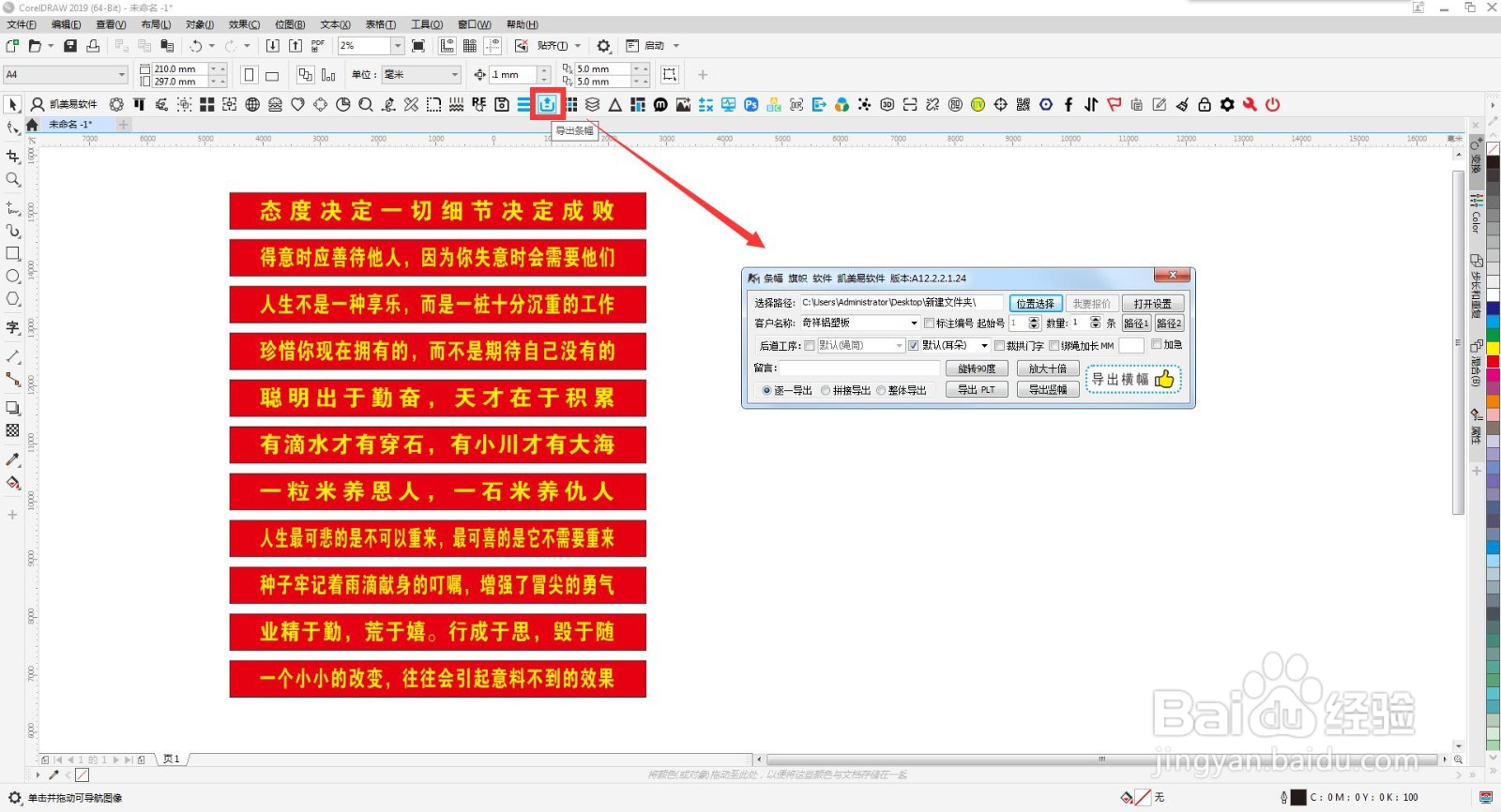Select portrait page orientation icon
1501x812 pixels.
coord(250,75)
